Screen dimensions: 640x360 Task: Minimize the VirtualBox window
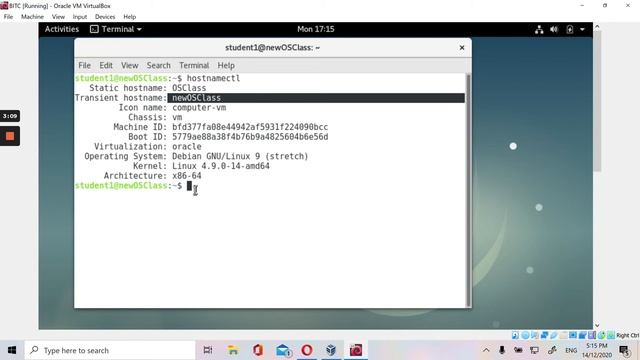click(582, 5)
